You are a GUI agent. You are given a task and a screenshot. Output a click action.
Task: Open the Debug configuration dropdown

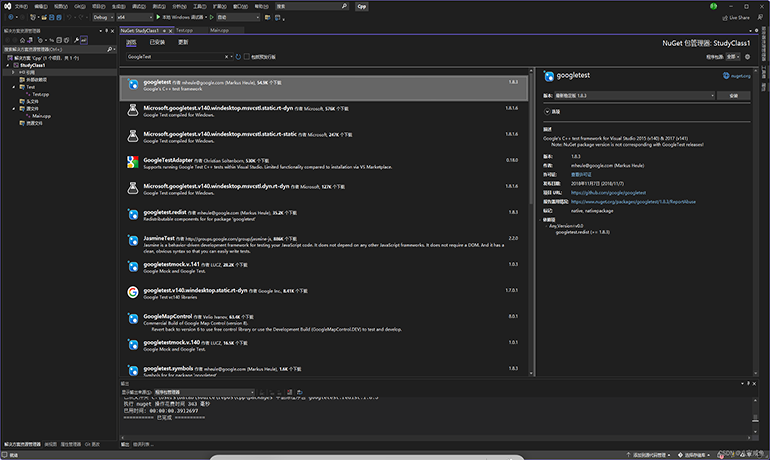point(103,17)
